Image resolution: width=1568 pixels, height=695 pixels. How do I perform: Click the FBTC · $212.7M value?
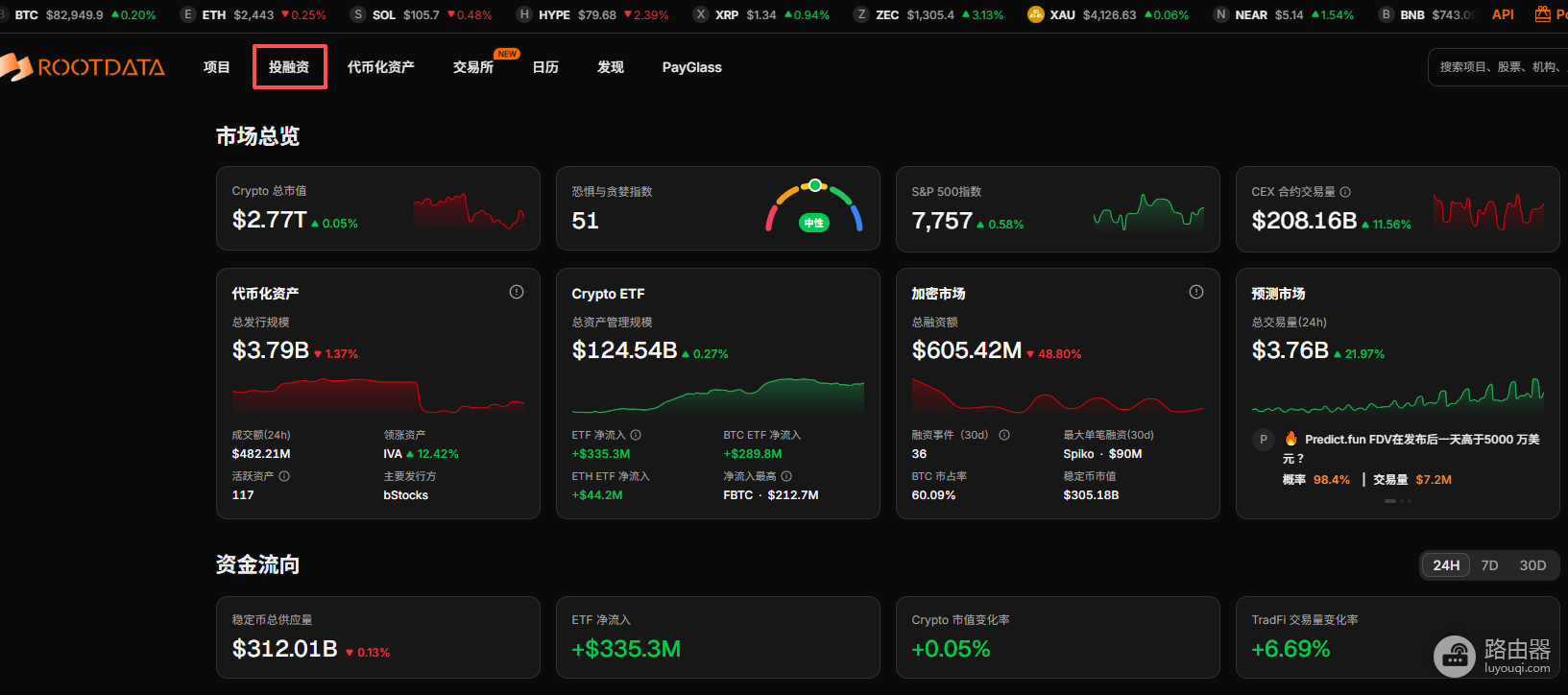771,495
